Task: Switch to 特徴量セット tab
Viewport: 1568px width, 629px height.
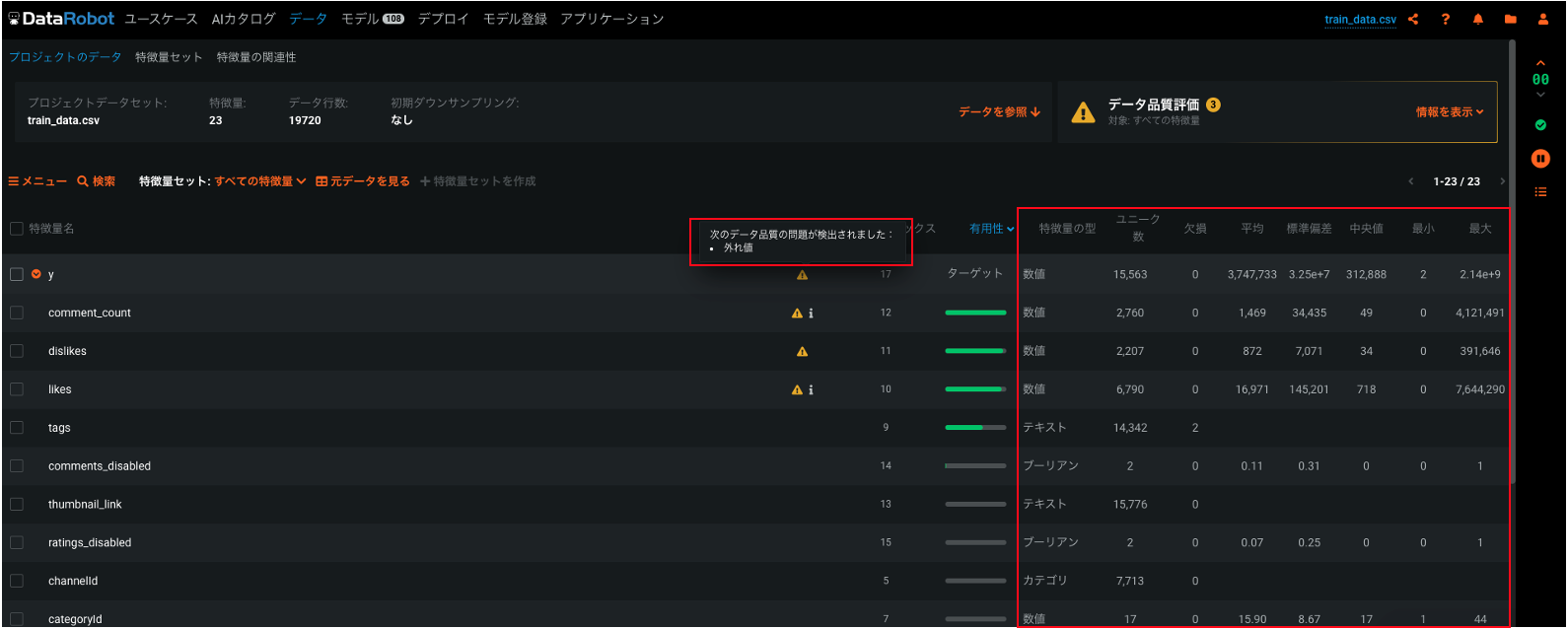Action: pos(169,57)
